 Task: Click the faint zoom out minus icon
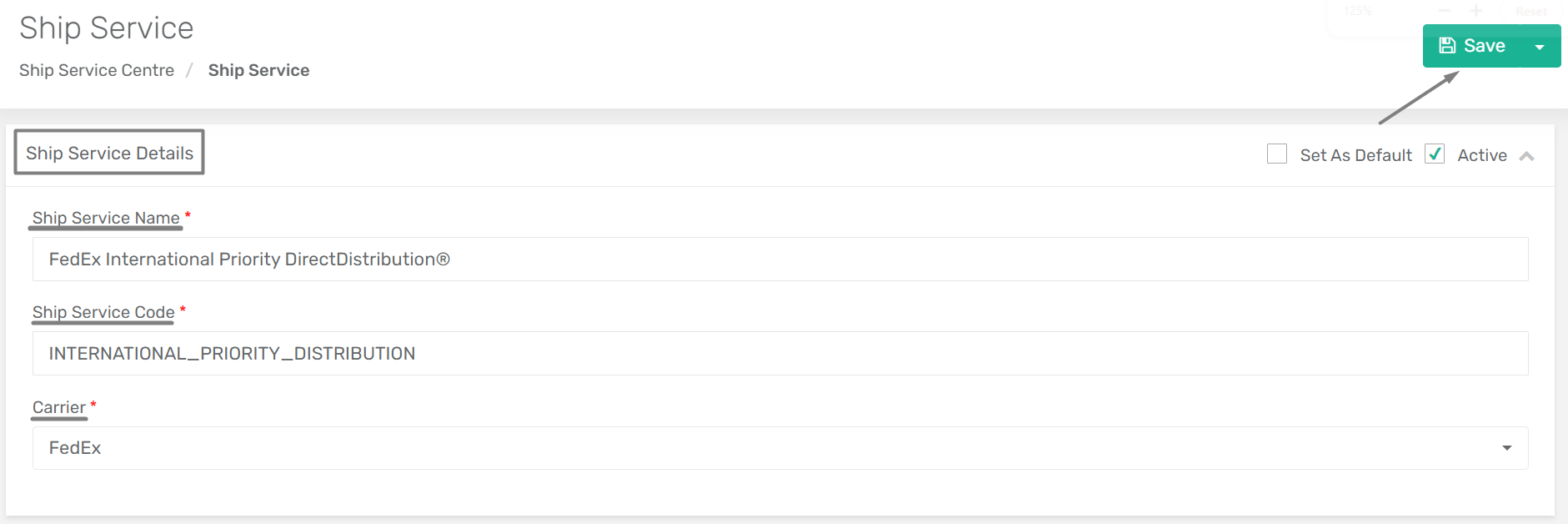pyautogui.click(x=1445, y=11)
